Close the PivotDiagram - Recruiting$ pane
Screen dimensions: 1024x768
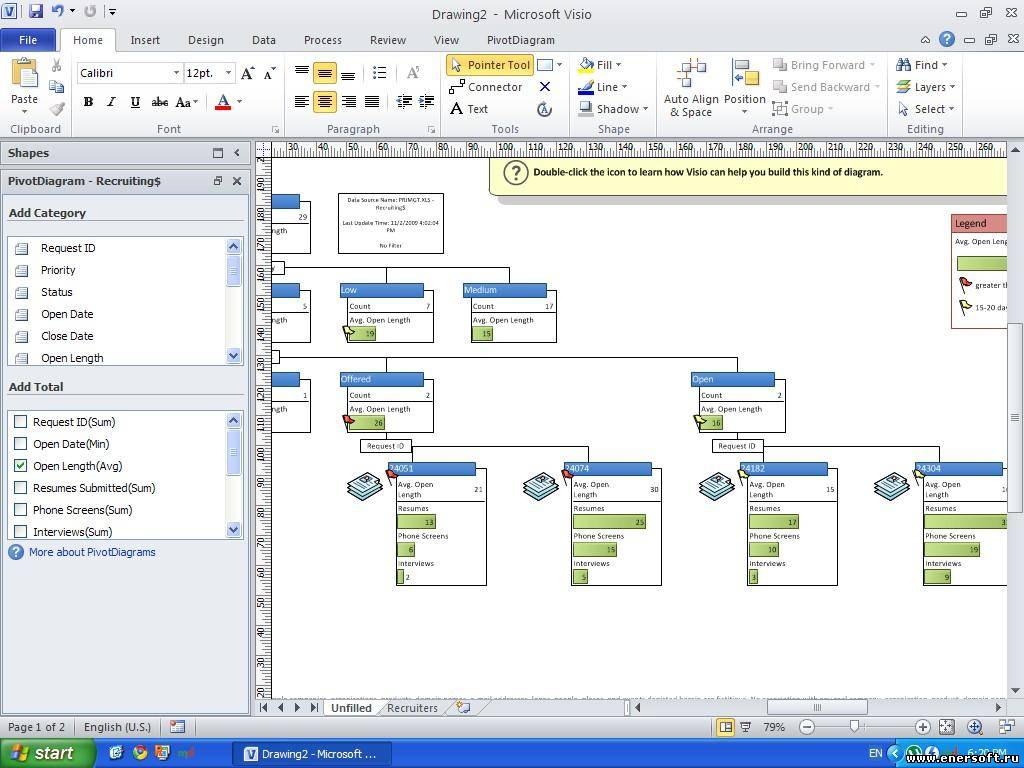237,181
